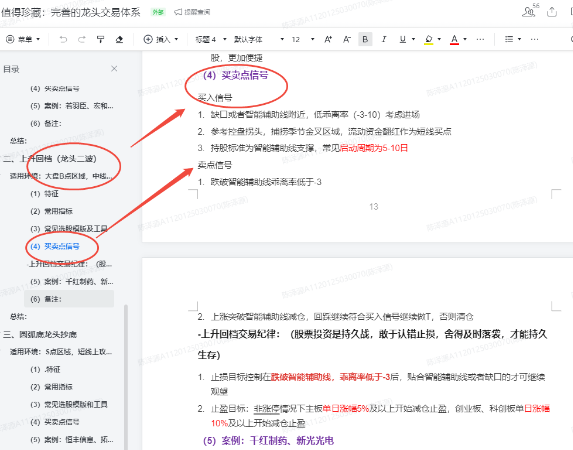Click the increase font size A+ icon
The height and width of the screenshot is (450, 573).
tap(328, 39)
